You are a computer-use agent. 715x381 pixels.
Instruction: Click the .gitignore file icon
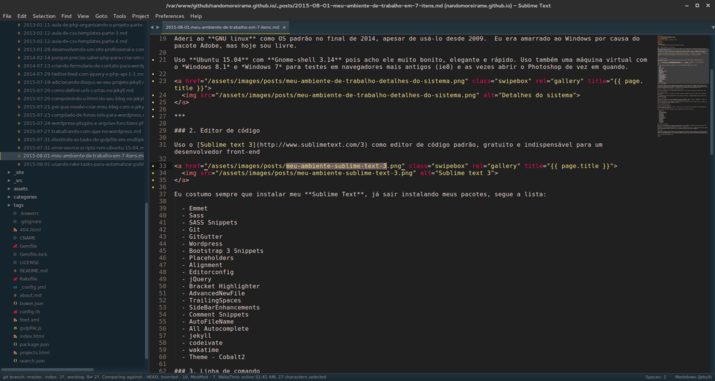point(16,221)
